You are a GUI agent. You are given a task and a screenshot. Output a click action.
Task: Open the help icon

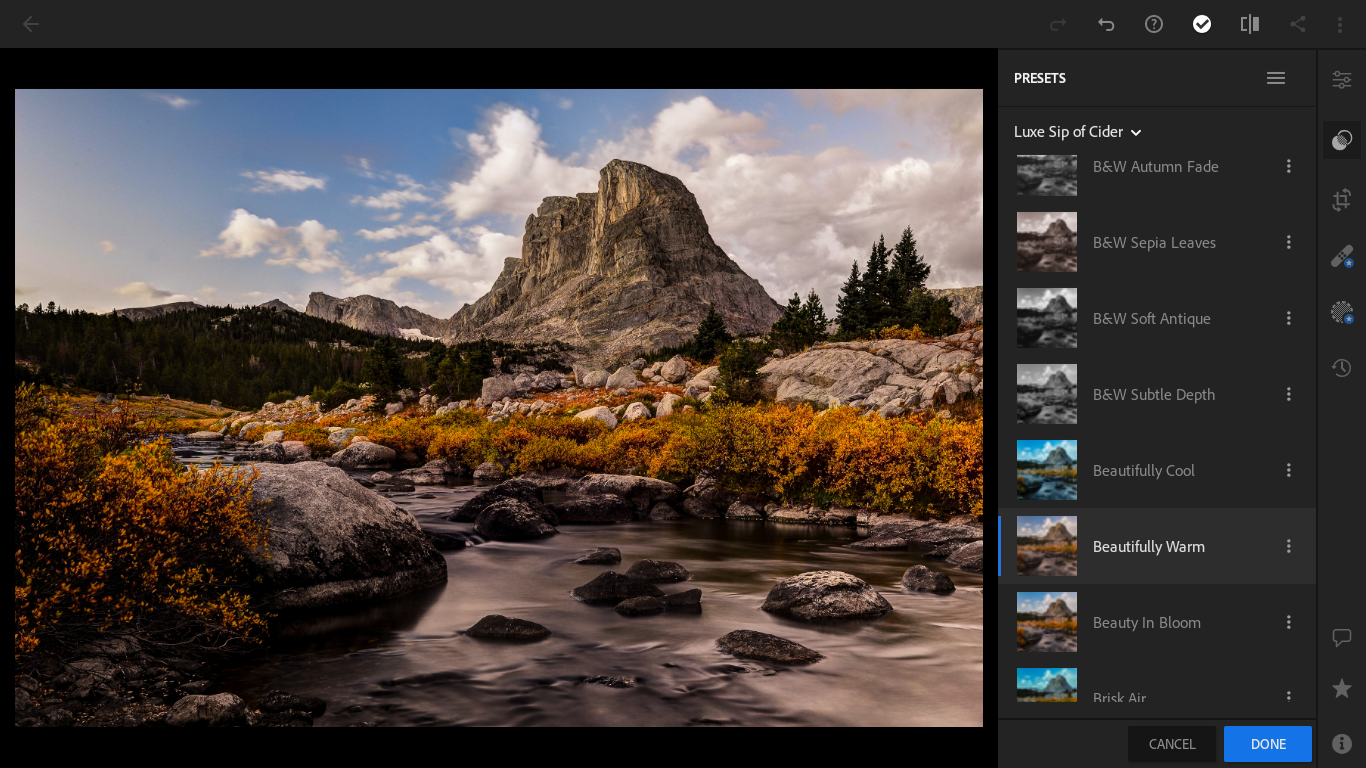pyautogui.click(x=1154, y=24)
